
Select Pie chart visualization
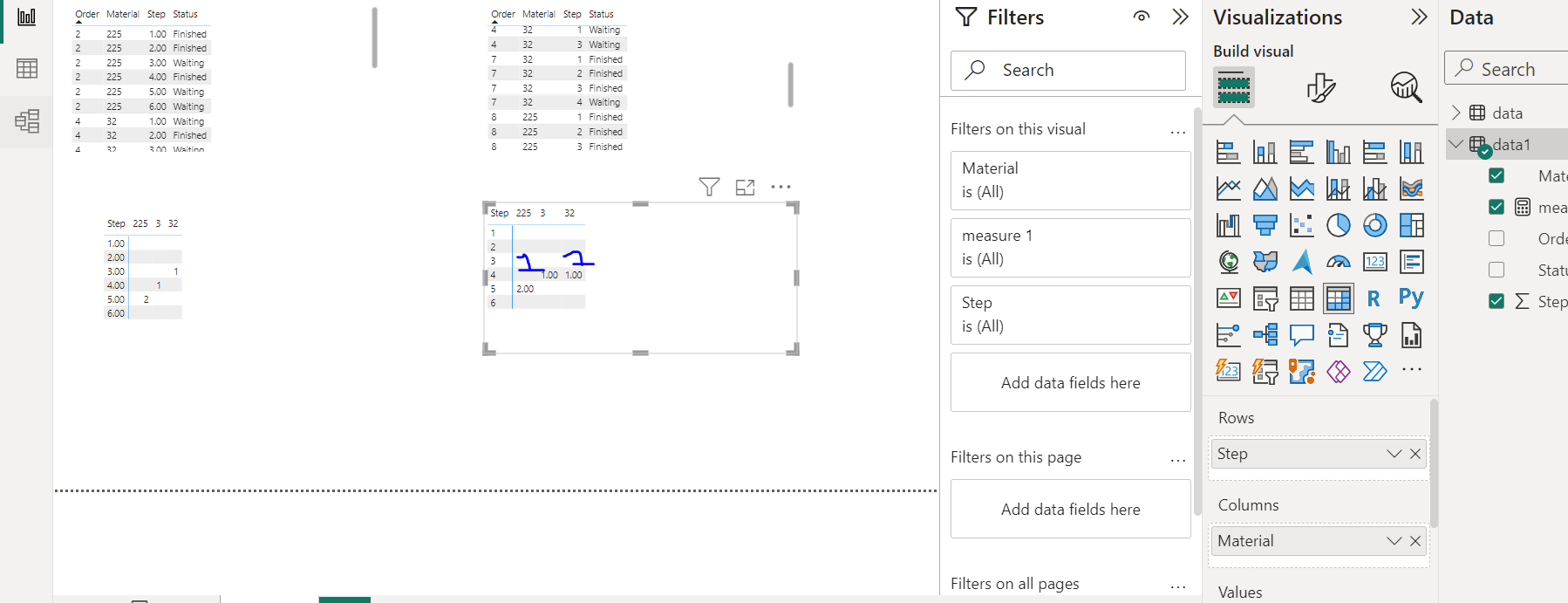pos(1338,225)
